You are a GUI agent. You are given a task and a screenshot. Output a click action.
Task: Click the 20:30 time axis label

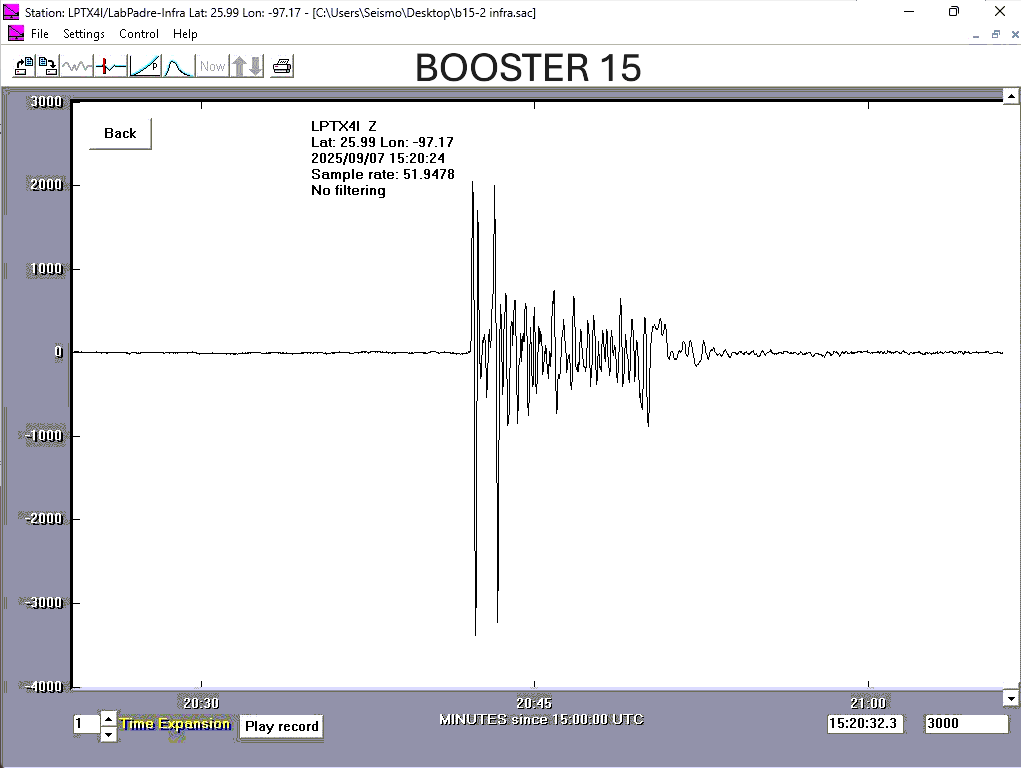point(201,703)
